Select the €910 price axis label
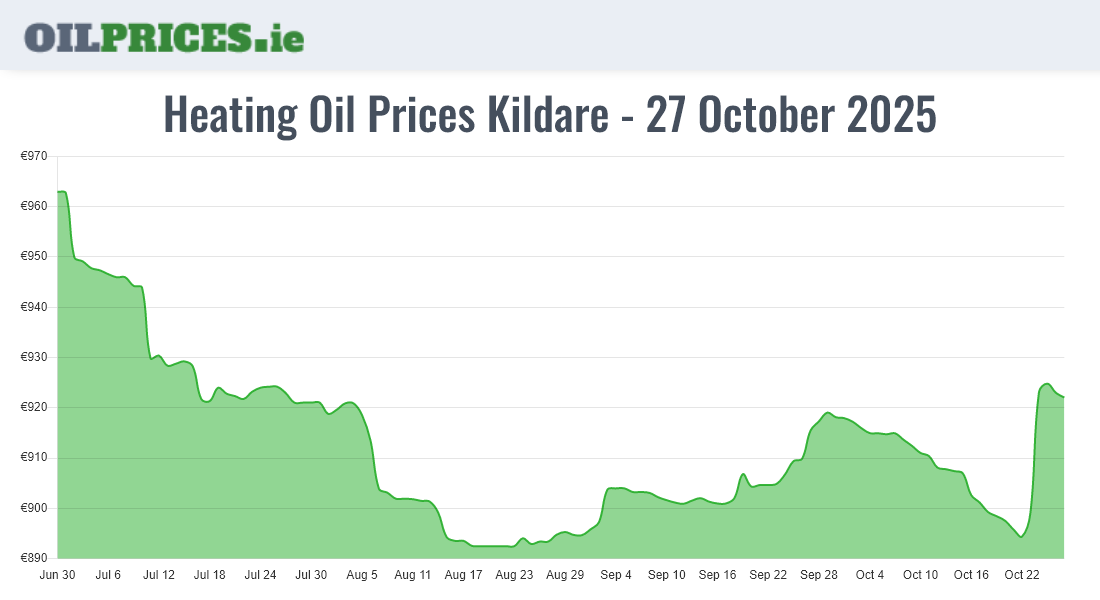This screenshot has width=1100, height=600. click(x=34, y=458)
